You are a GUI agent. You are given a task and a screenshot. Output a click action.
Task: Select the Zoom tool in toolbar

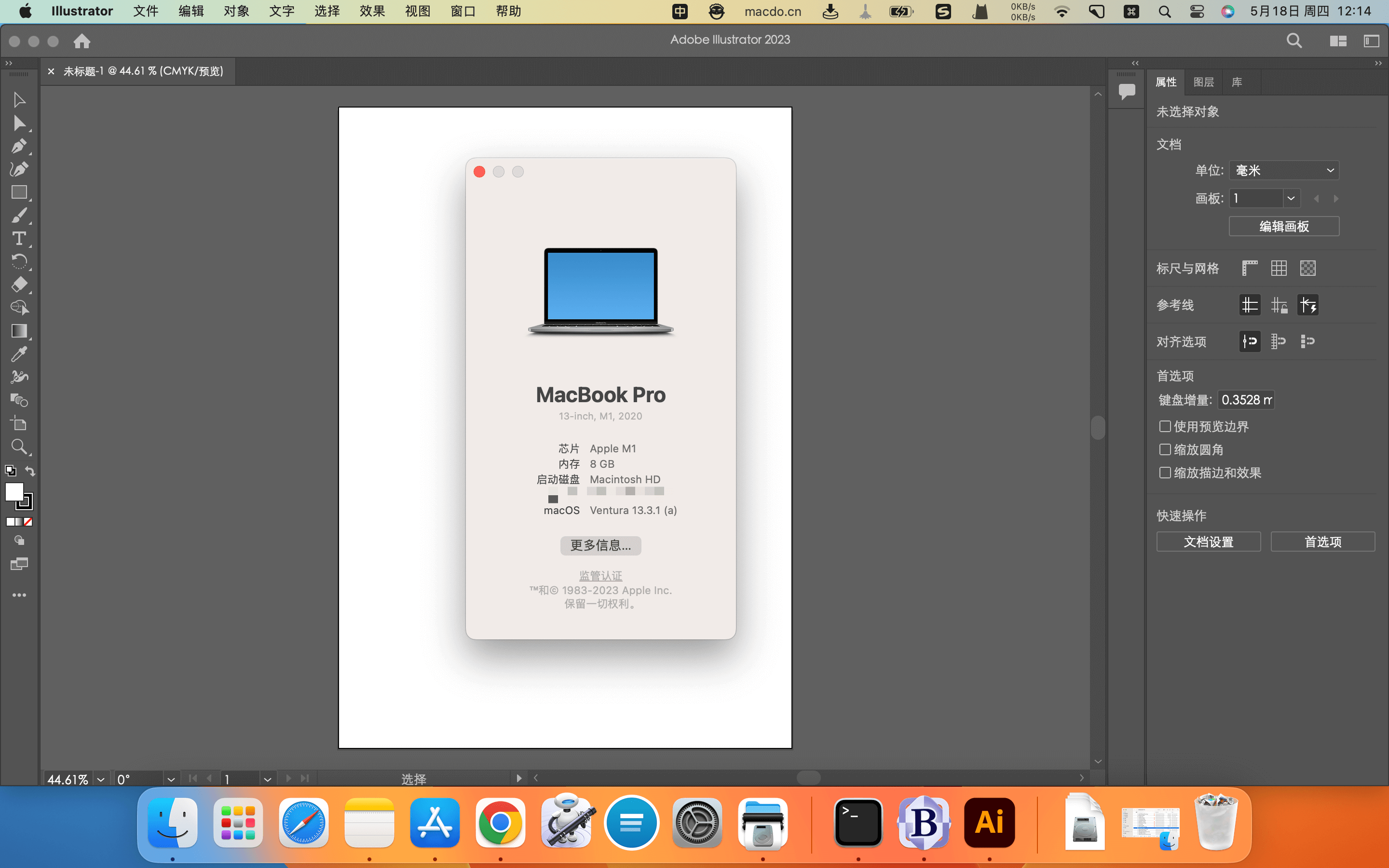(19, 446)
